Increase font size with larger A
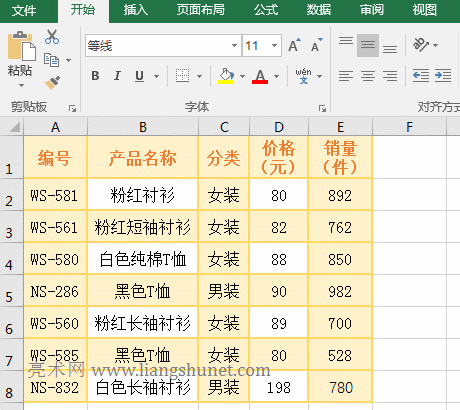This screenshot has height=410, width=460. point(294,45)
